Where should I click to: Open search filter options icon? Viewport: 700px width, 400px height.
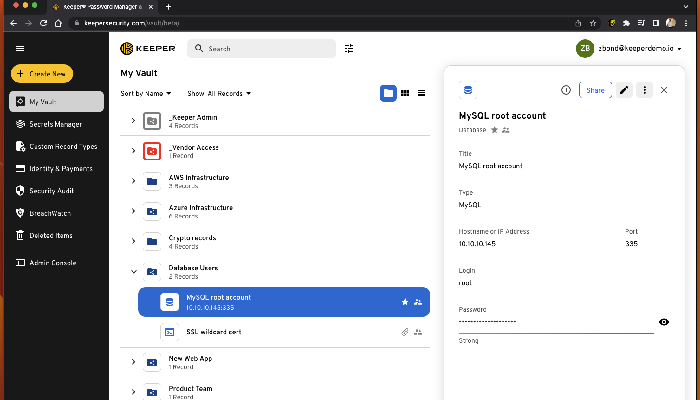pyautogui.click(x=349, y=48)
